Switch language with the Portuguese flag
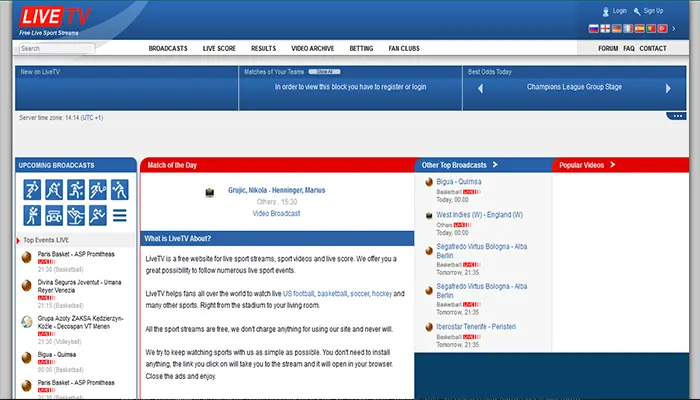700x400 pixels. [651, 29]
